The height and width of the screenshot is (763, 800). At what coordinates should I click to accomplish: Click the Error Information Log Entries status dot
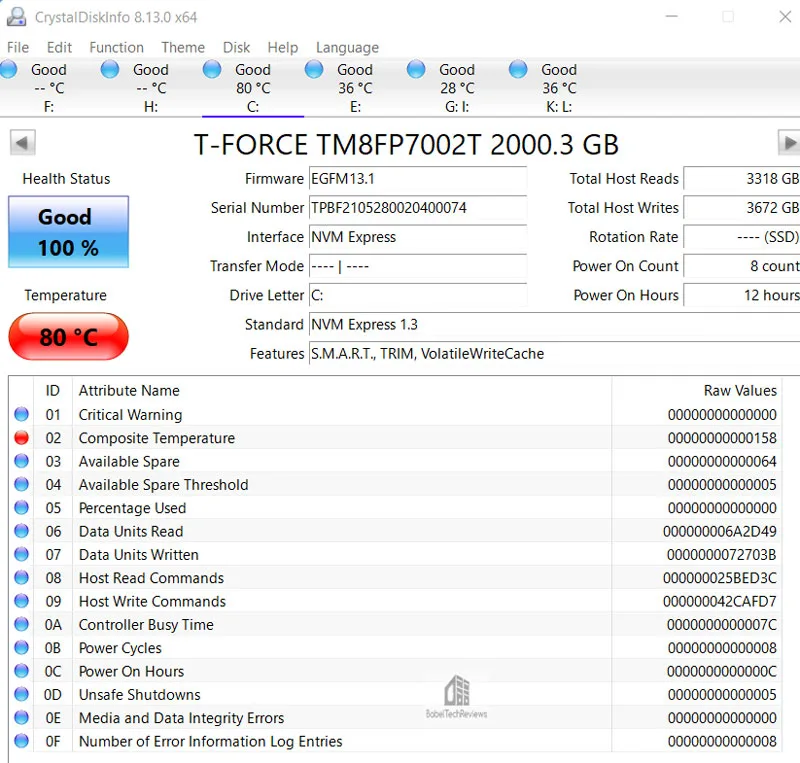(21, 741)
